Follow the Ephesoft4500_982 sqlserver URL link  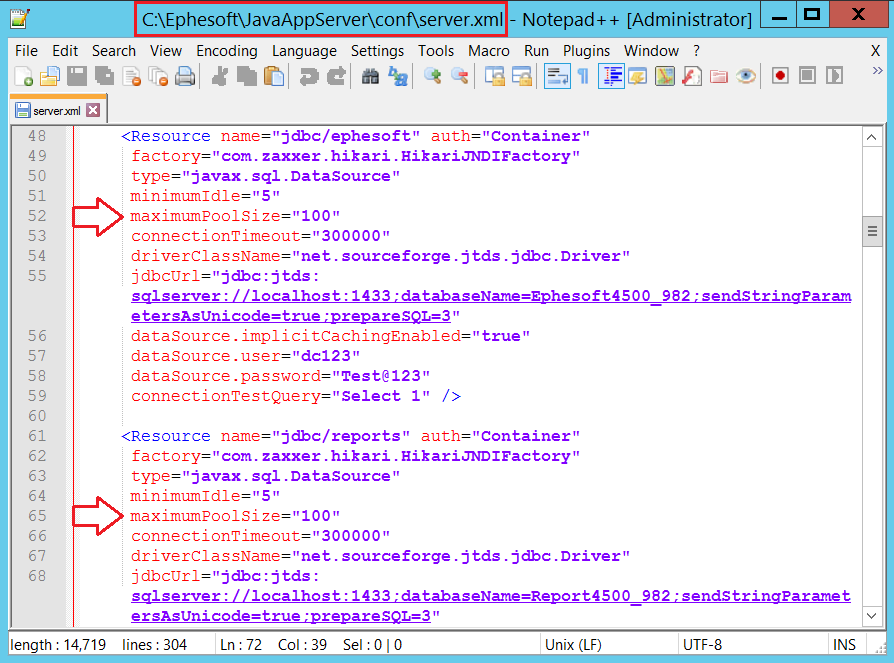[491, 306]
